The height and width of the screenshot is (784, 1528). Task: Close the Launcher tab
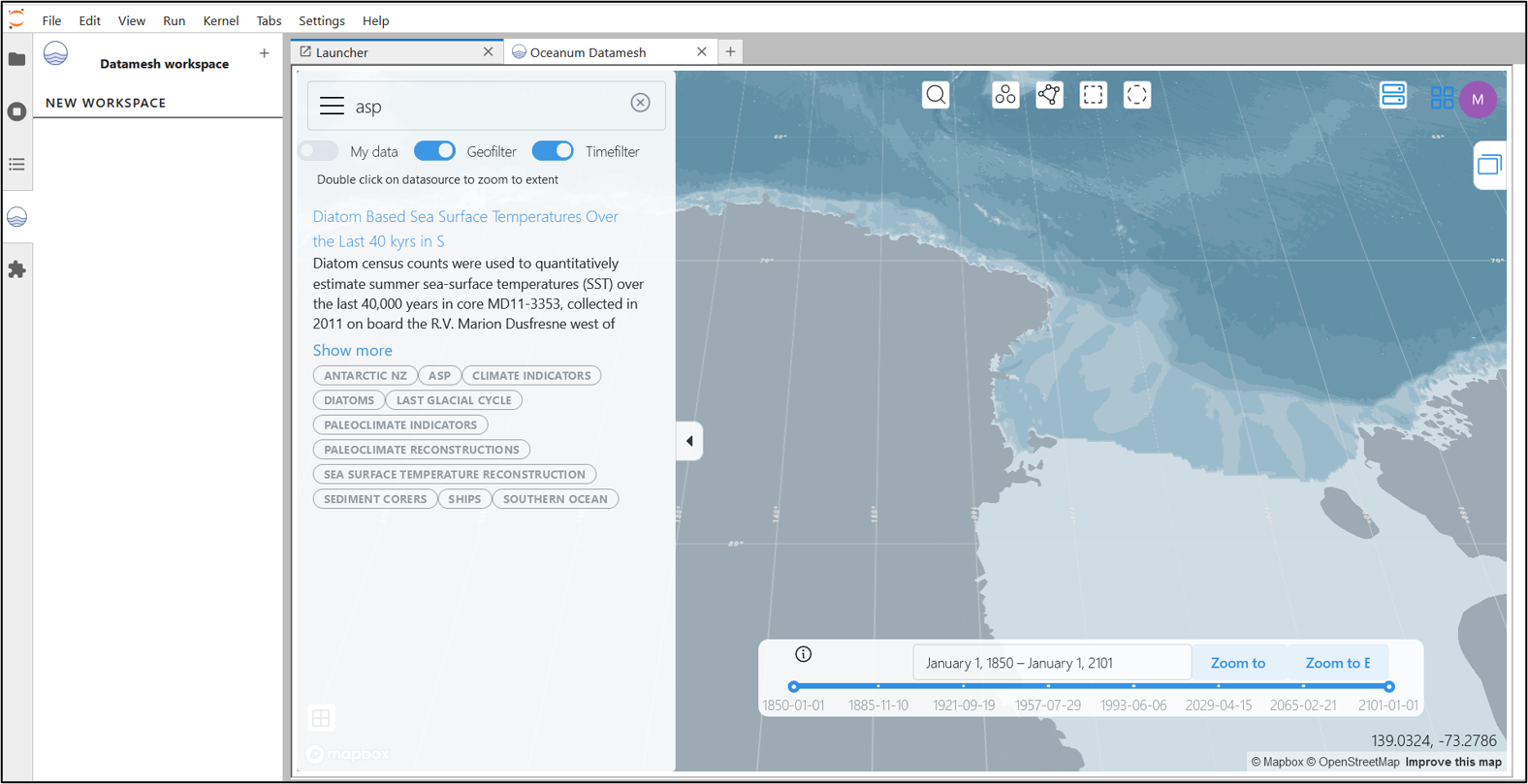[488, 52]
